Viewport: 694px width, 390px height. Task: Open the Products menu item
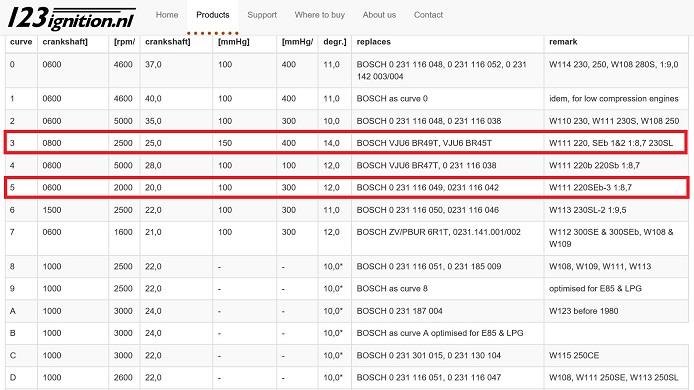pyautogui.click(x=213, y=15)
